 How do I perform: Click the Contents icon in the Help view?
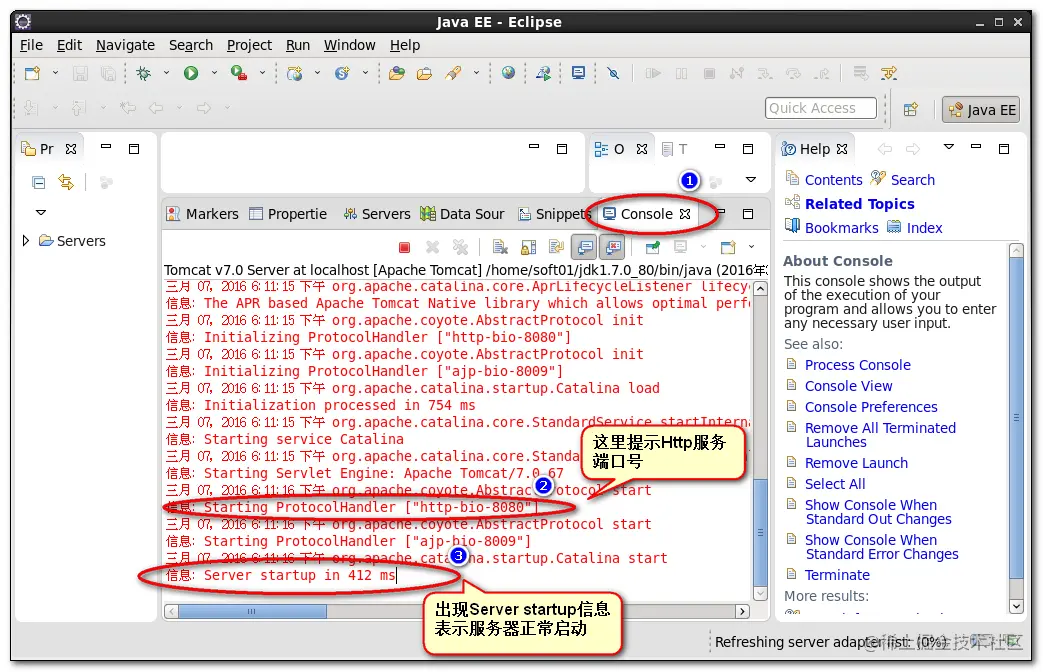coord(792,178)
